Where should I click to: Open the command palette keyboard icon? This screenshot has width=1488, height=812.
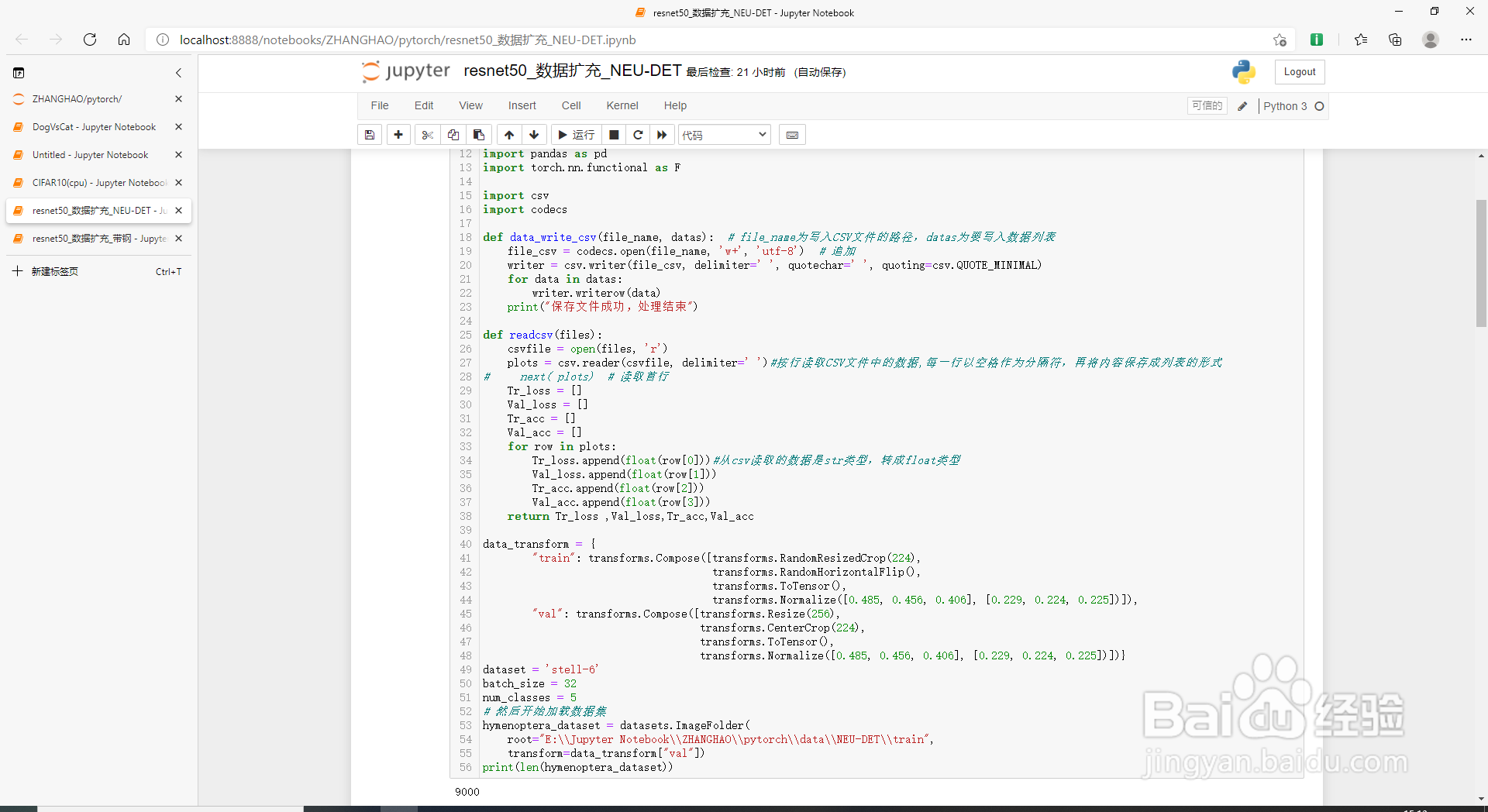792,135
